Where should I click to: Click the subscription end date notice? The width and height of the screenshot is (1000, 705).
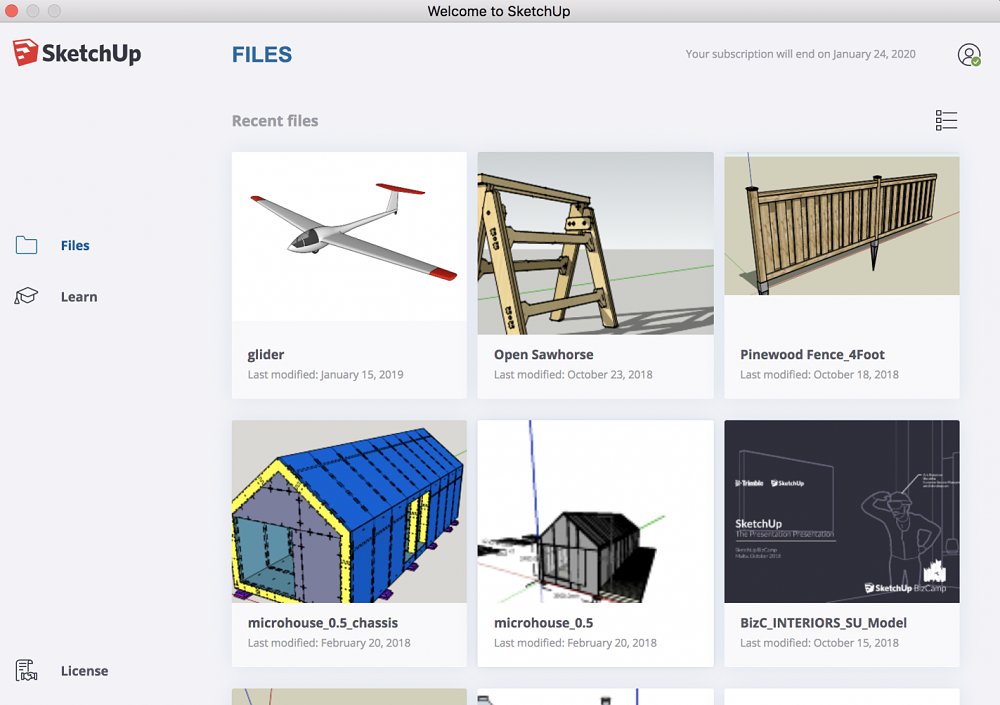point(800,54)
